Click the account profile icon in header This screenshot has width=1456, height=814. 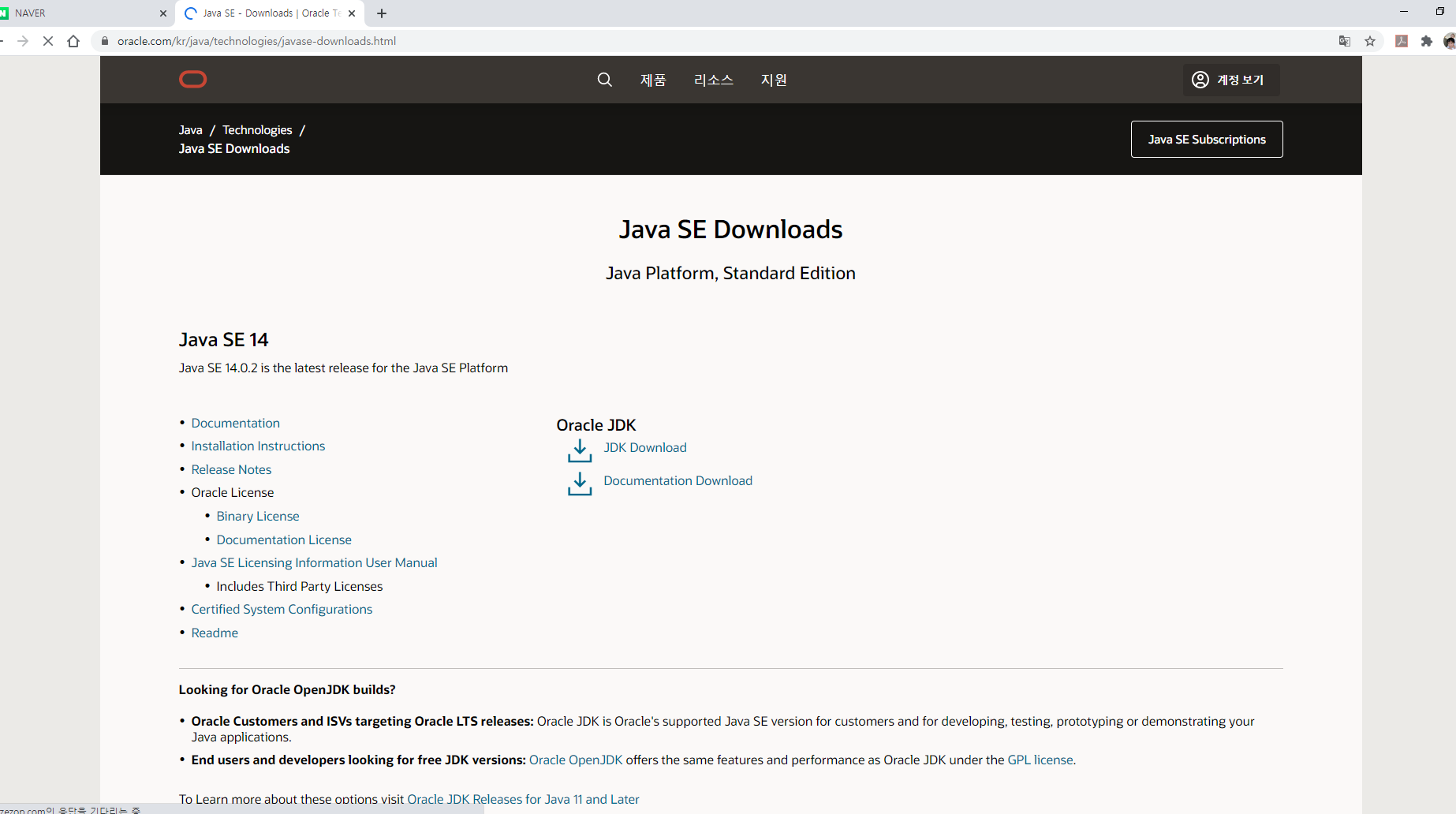pyautogui.click(x=1200, y=80)
